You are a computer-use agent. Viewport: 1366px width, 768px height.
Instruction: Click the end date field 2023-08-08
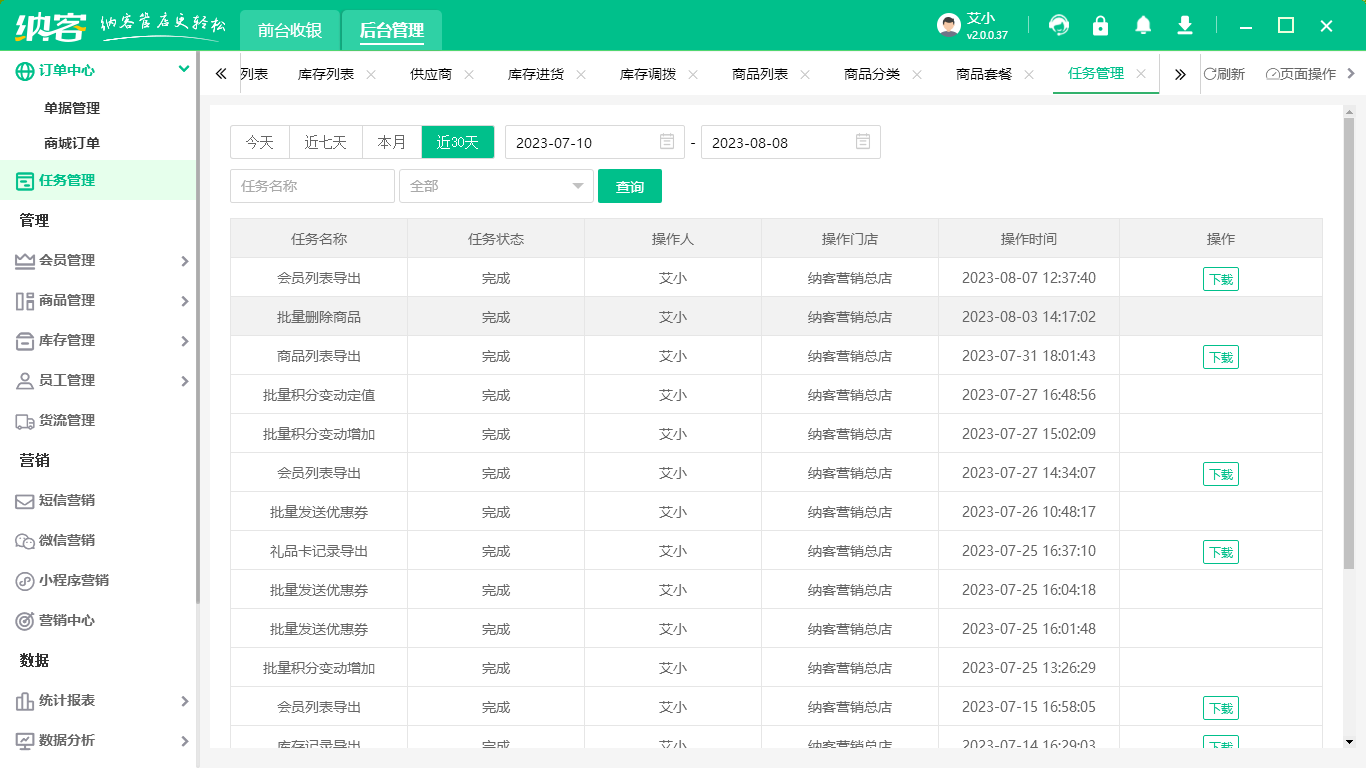(x=791, y=142)
